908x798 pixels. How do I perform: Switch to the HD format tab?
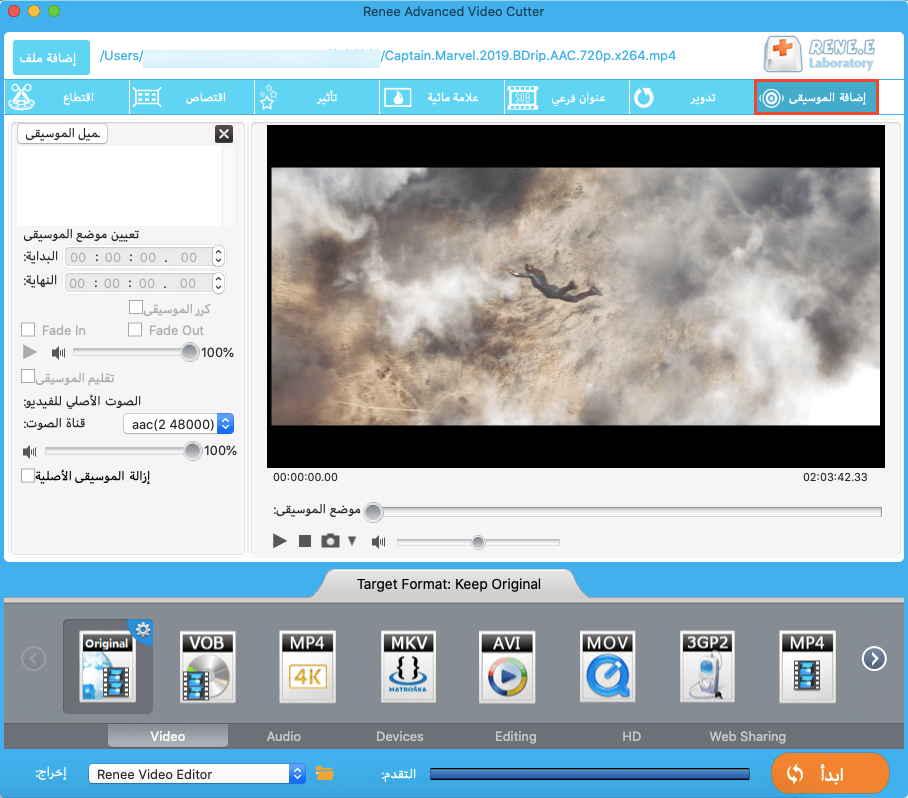pyautogui.click(x=631, y=736)
